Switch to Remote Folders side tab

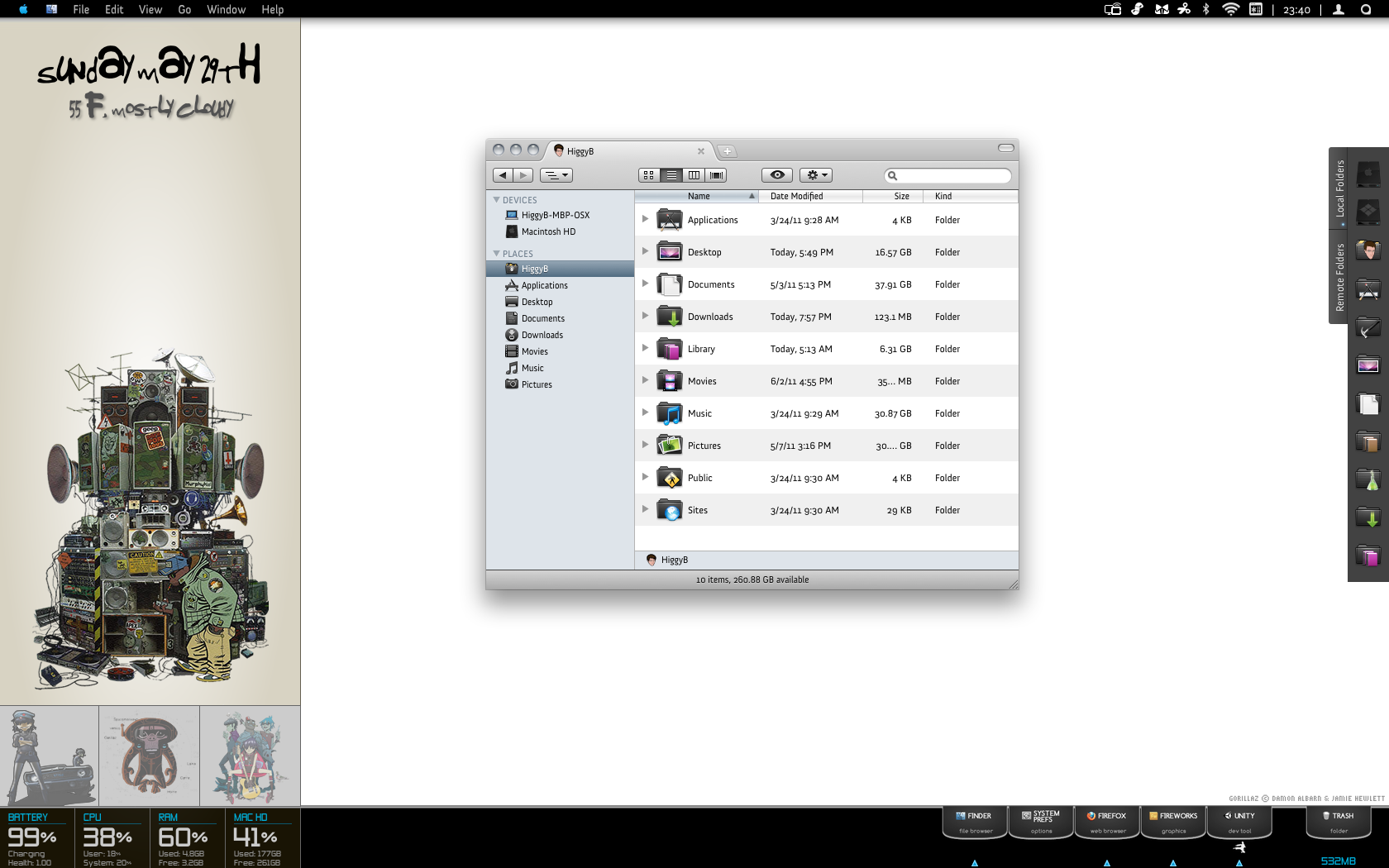pos(1339,277)
